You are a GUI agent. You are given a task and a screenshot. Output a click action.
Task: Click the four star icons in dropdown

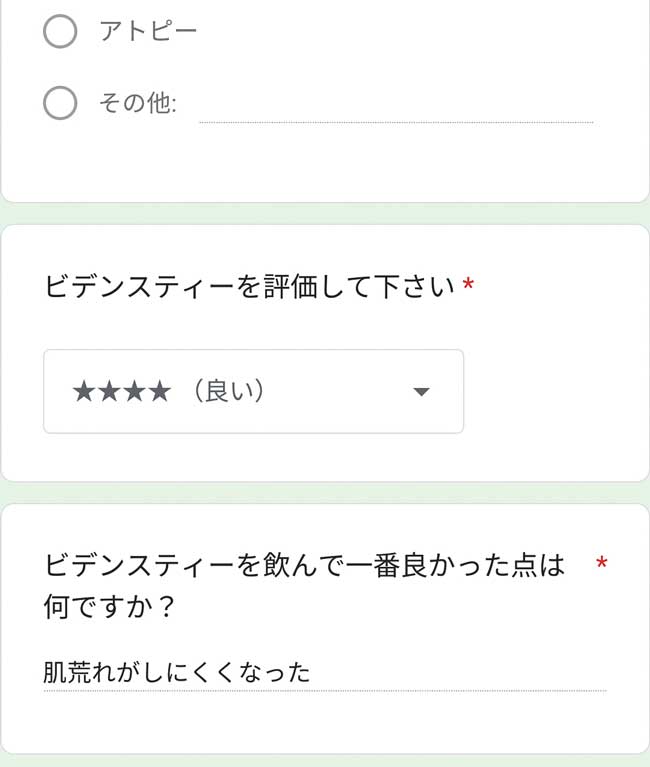tap(122, 391)
